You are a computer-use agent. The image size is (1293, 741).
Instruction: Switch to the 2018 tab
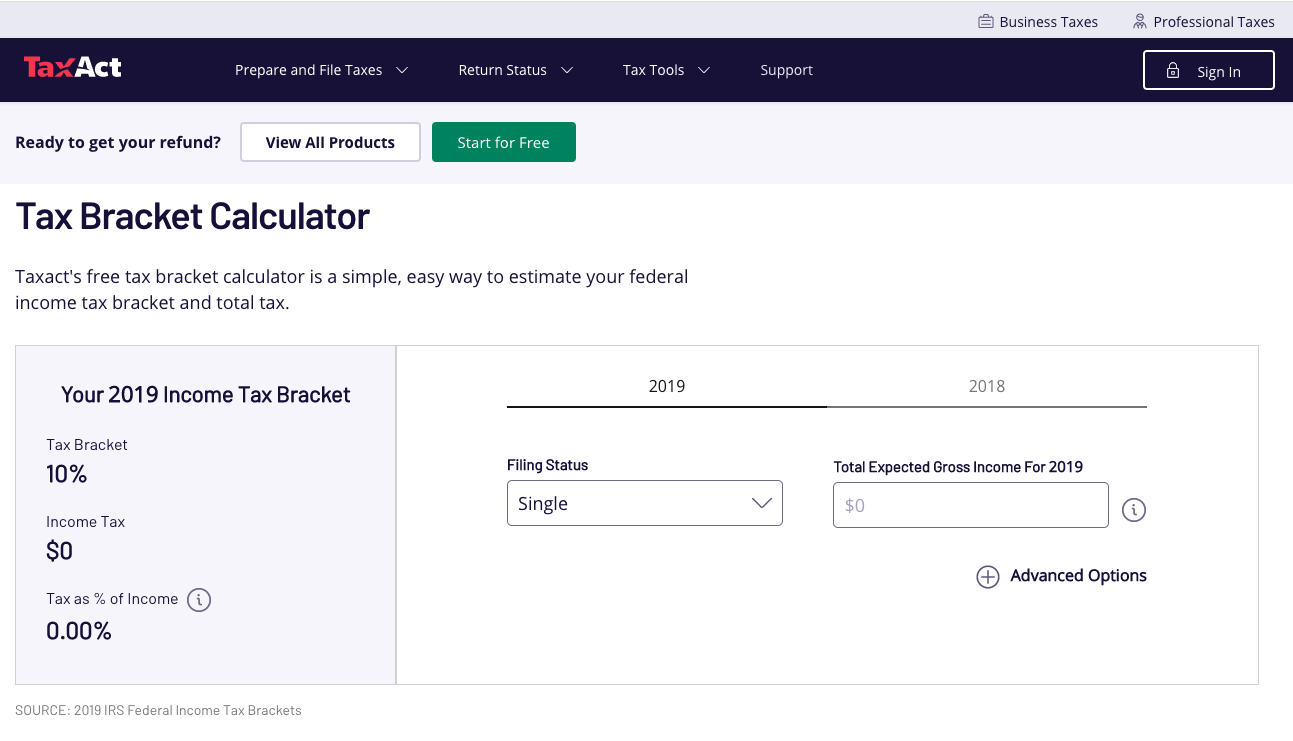(987, 387)
